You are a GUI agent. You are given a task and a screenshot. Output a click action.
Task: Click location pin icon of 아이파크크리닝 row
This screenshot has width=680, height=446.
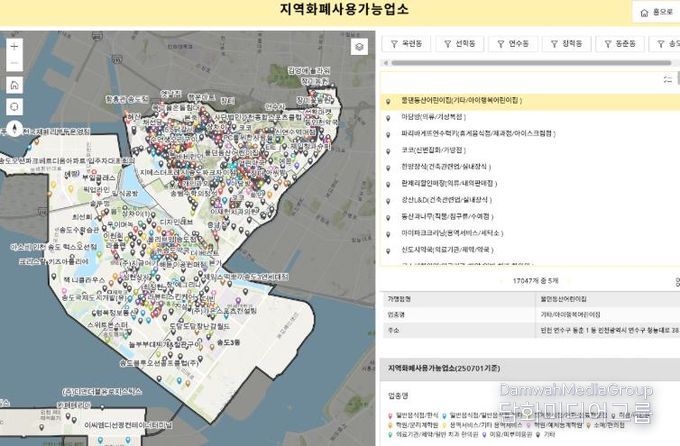click(389, 234)
